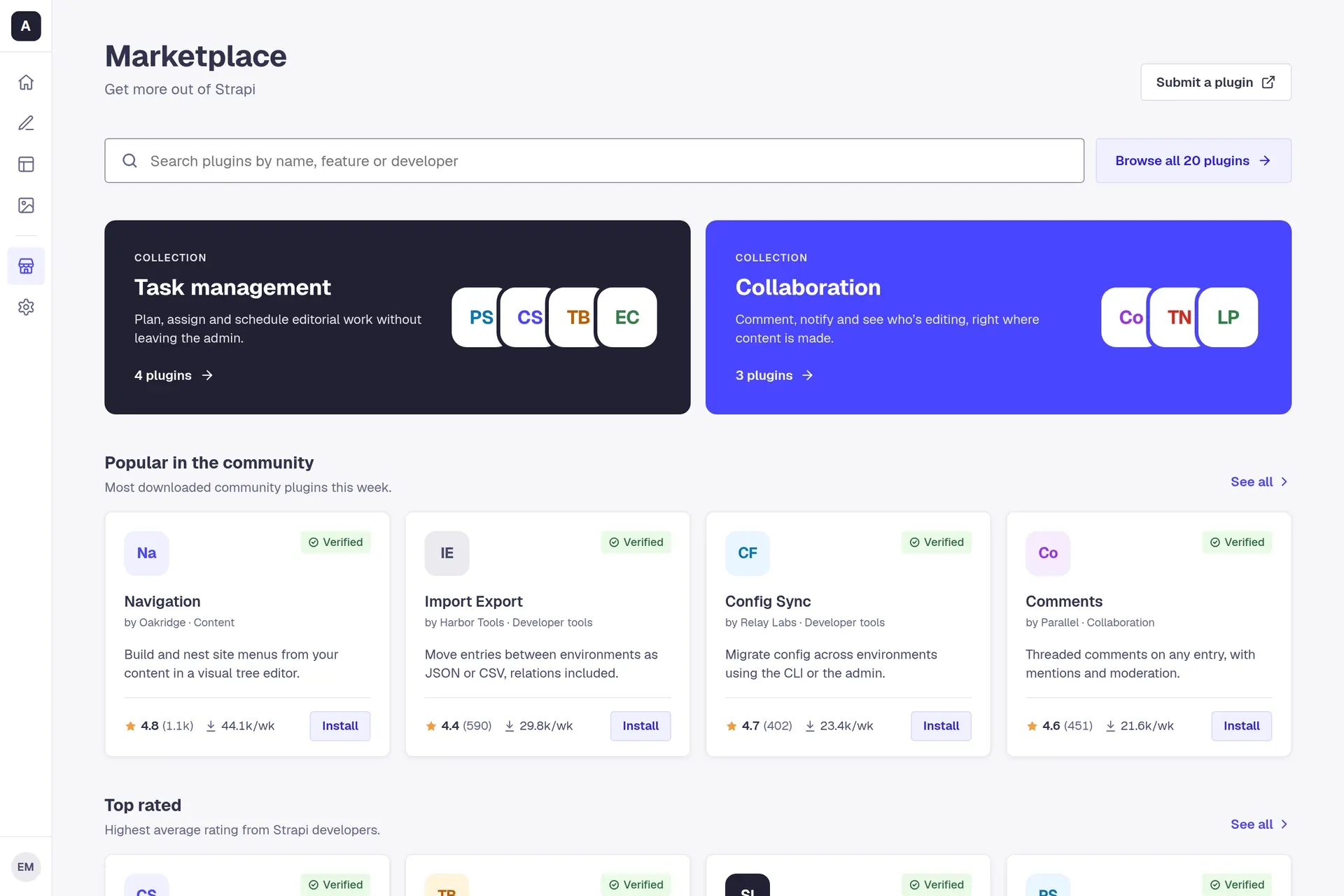The image size is (1344, 896).
Task: Open Content-Type Builder layout icon
Action: tap(26, 164)
